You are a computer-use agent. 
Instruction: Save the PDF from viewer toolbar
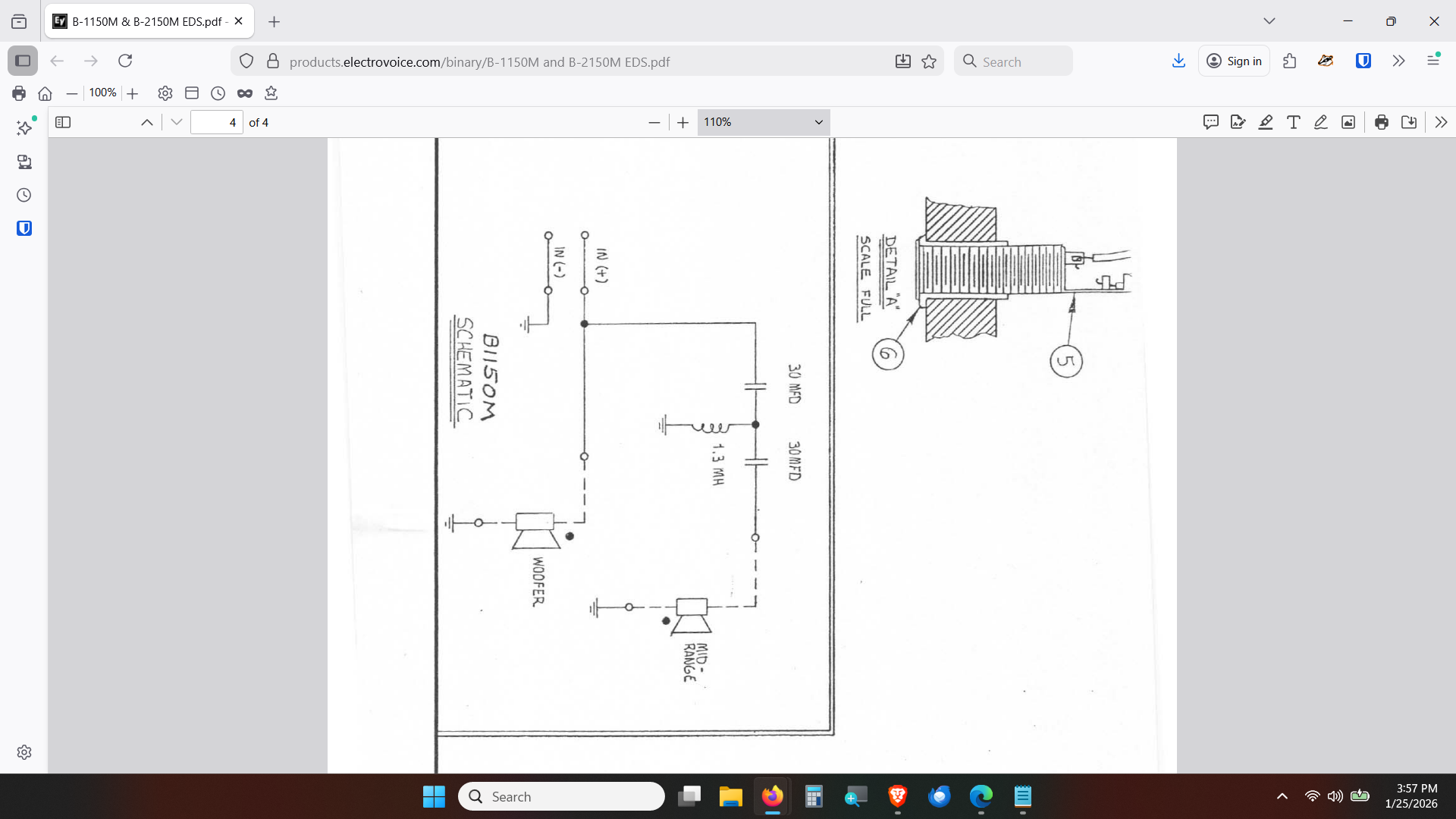[1409, 122]
